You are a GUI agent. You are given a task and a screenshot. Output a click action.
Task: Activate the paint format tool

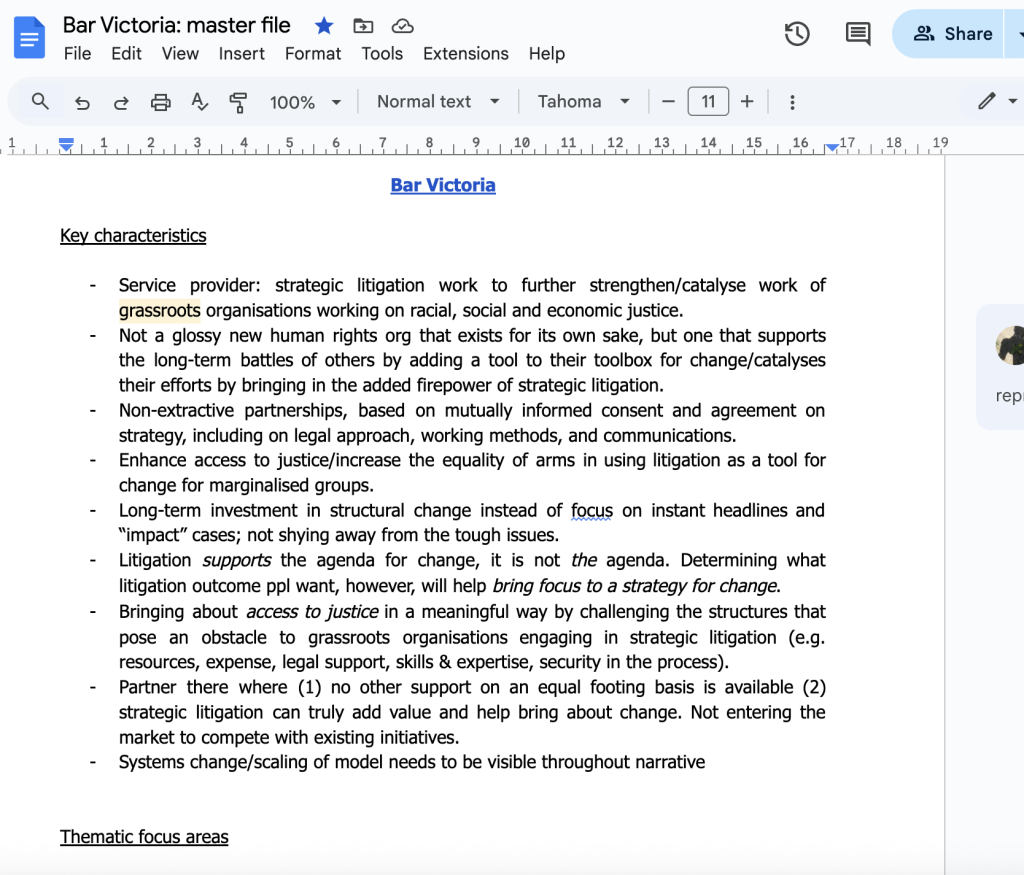[238, 103]
